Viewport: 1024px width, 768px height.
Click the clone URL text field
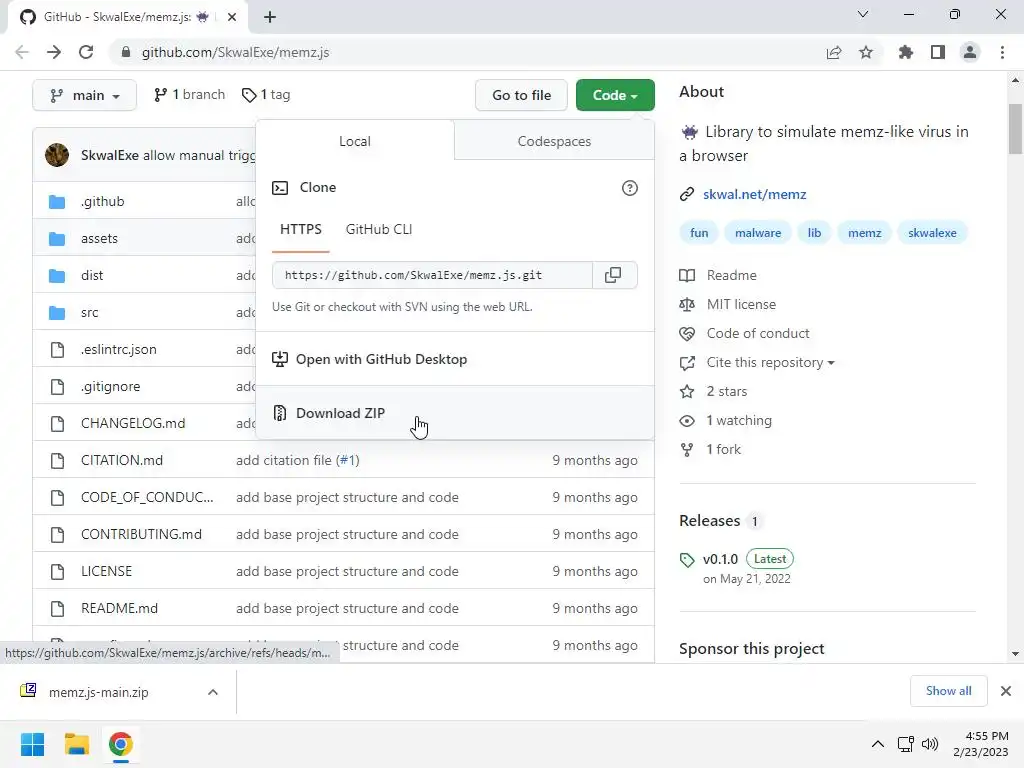[432, 275]
